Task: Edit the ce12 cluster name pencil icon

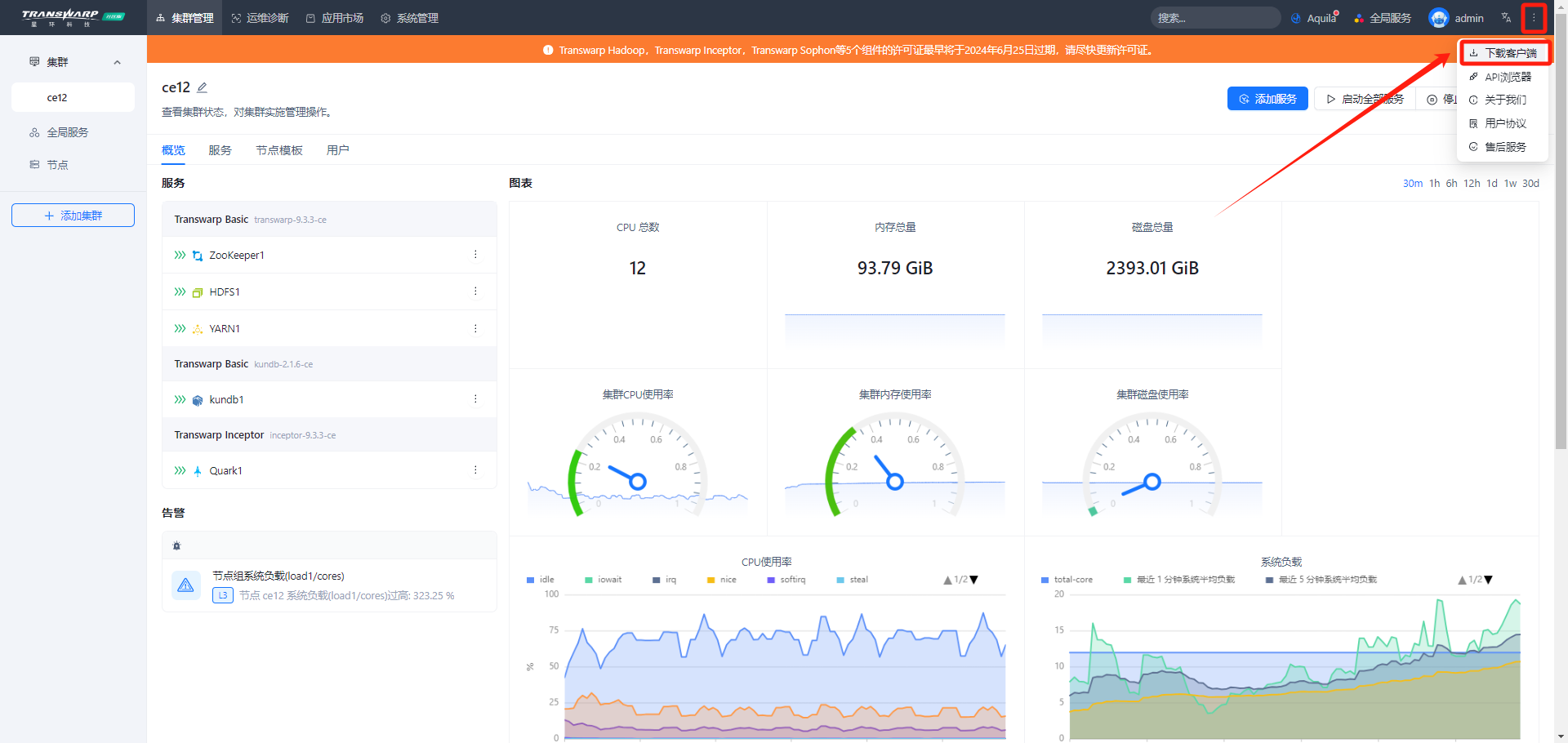Action: coord(203,87)
